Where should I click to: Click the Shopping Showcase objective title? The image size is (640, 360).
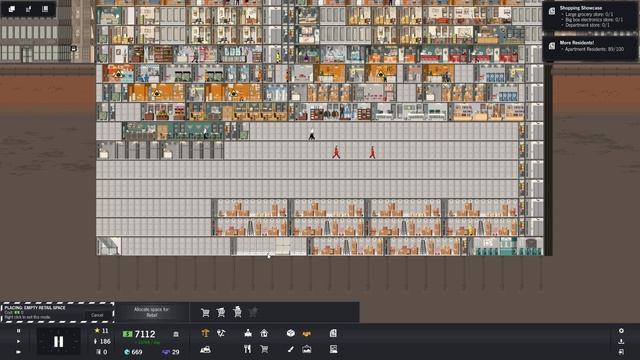580,8
